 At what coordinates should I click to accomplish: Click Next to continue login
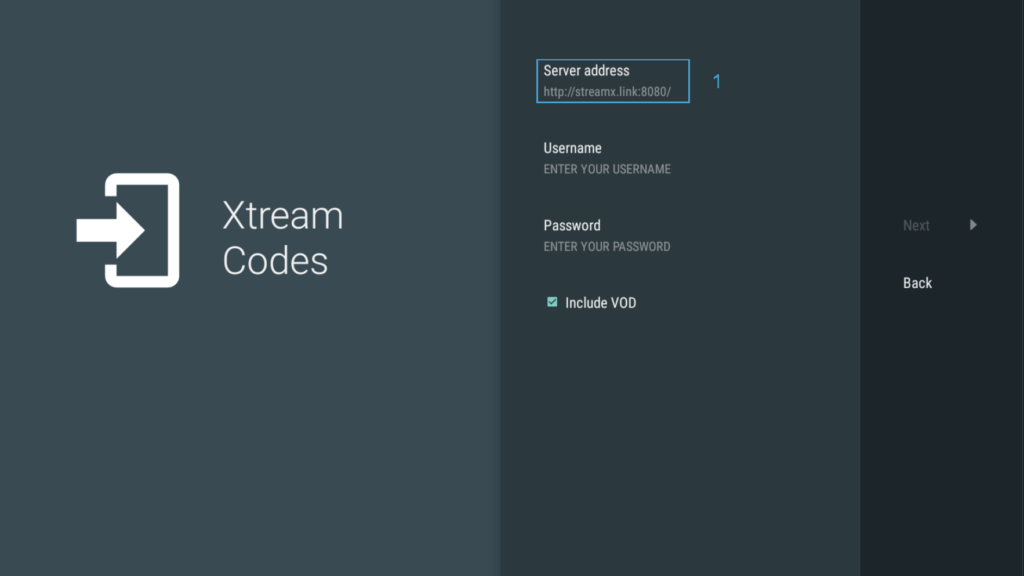click(x=916, y=225)
